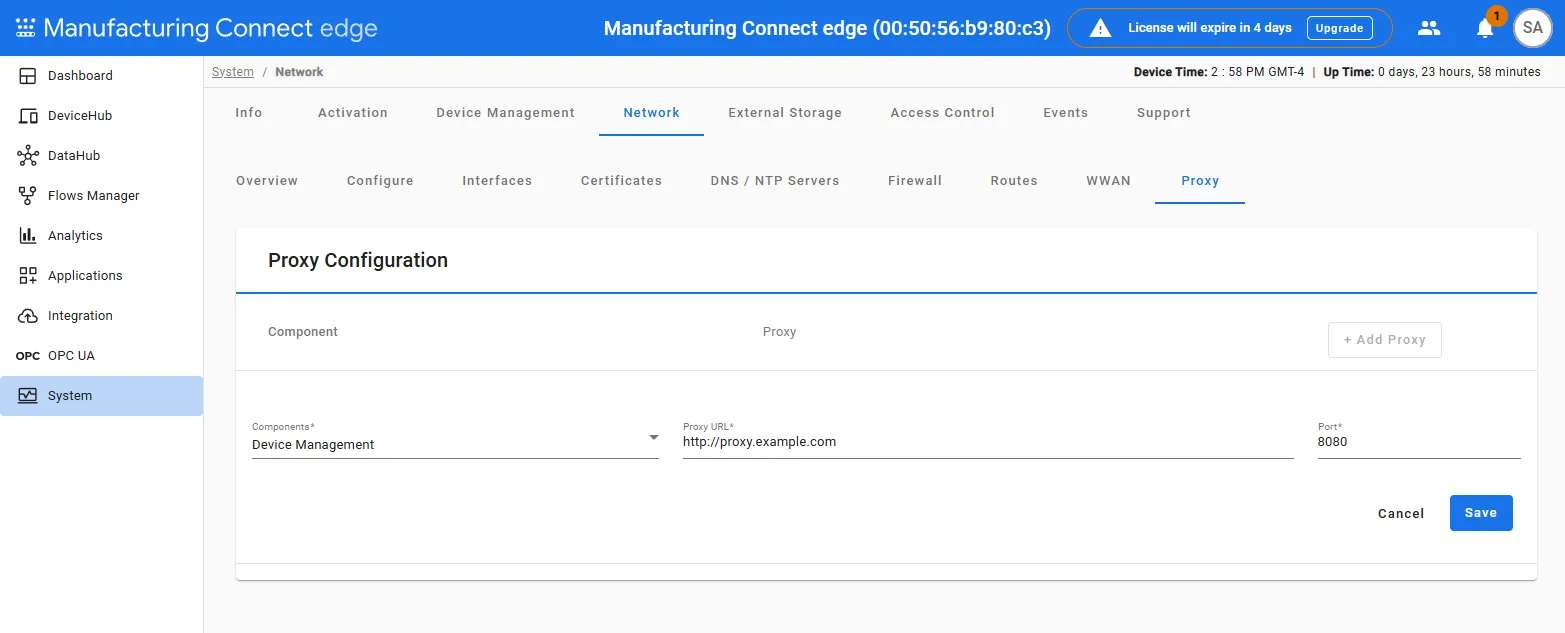Viewport: 1565px width, 633px height.
Task: Open the Configure sub-tab
Action: 380,181
